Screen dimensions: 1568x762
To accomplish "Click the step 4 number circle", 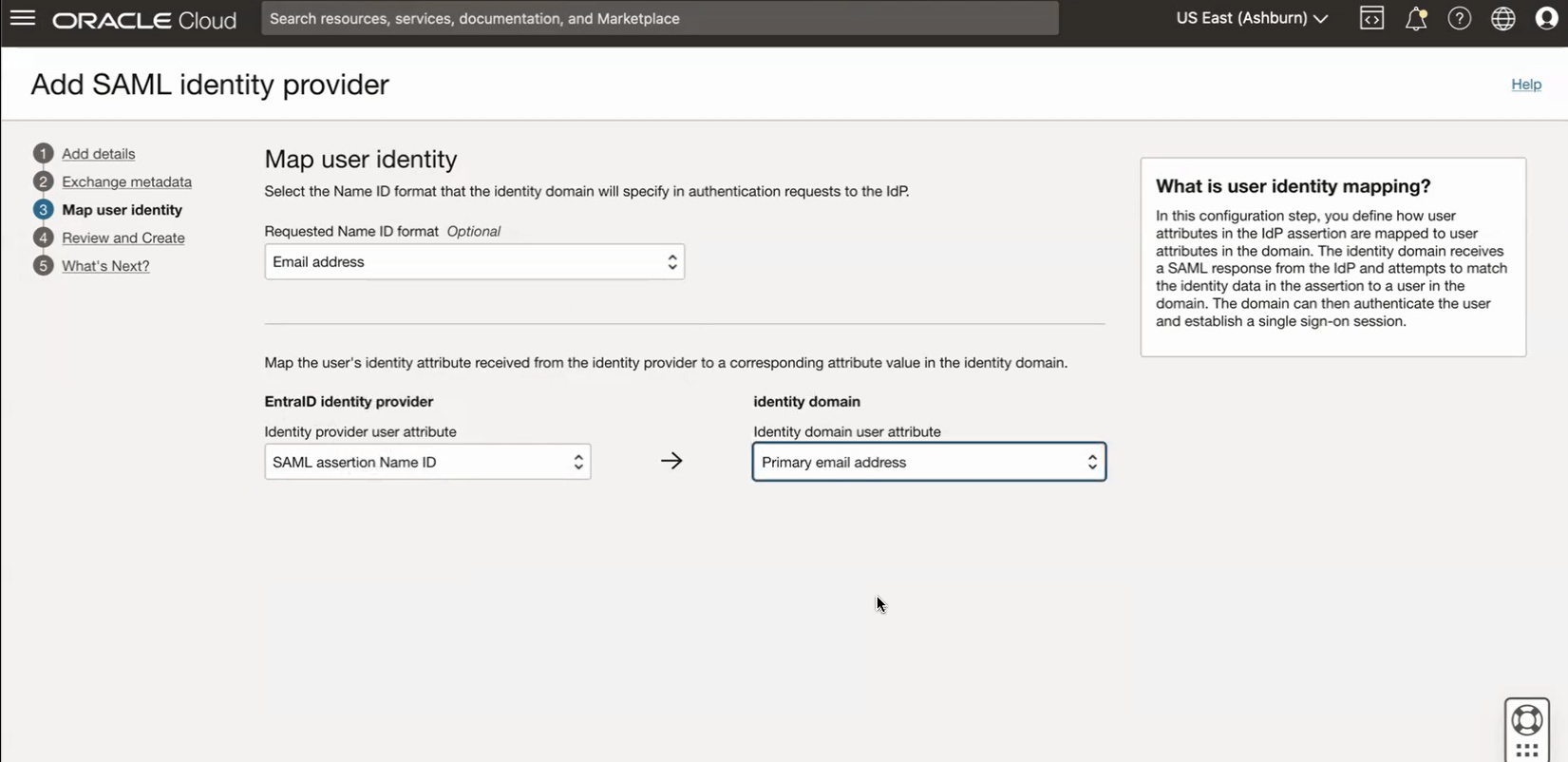I will (43, 238).
